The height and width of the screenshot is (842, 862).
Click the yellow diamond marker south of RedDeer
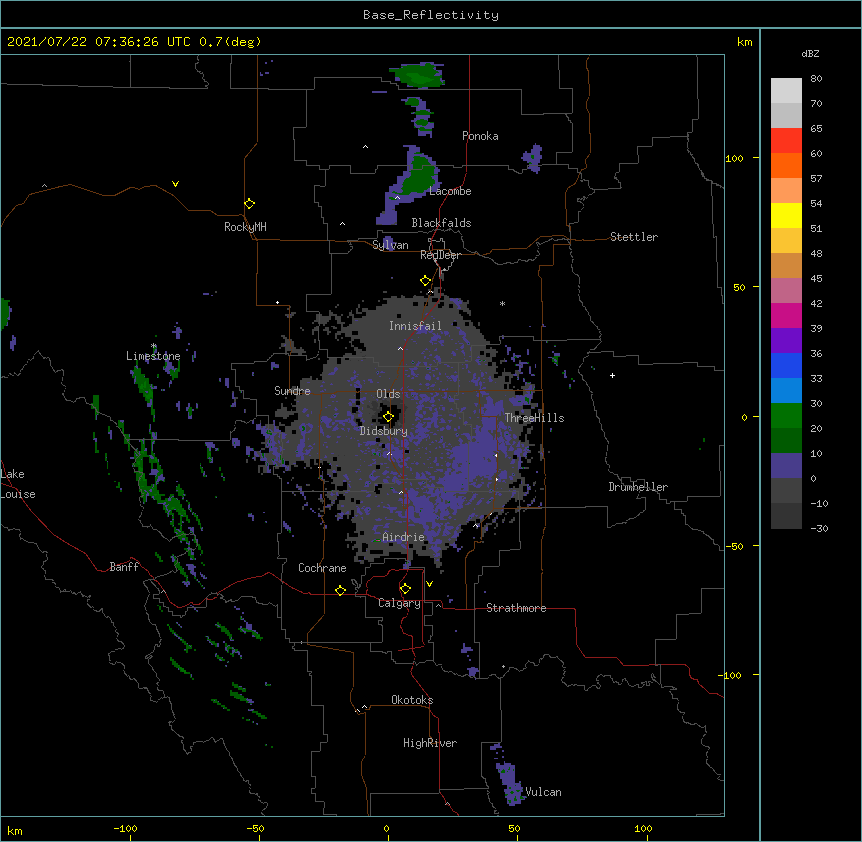point(425,281)
